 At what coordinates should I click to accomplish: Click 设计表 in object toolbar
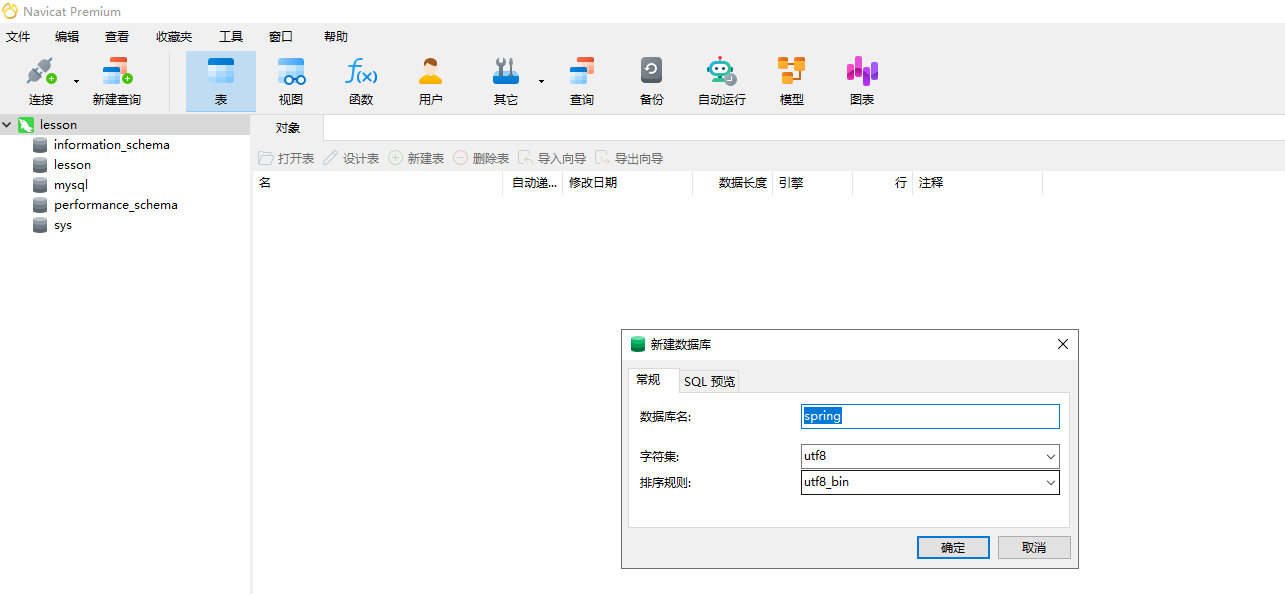tap(351, 158)
